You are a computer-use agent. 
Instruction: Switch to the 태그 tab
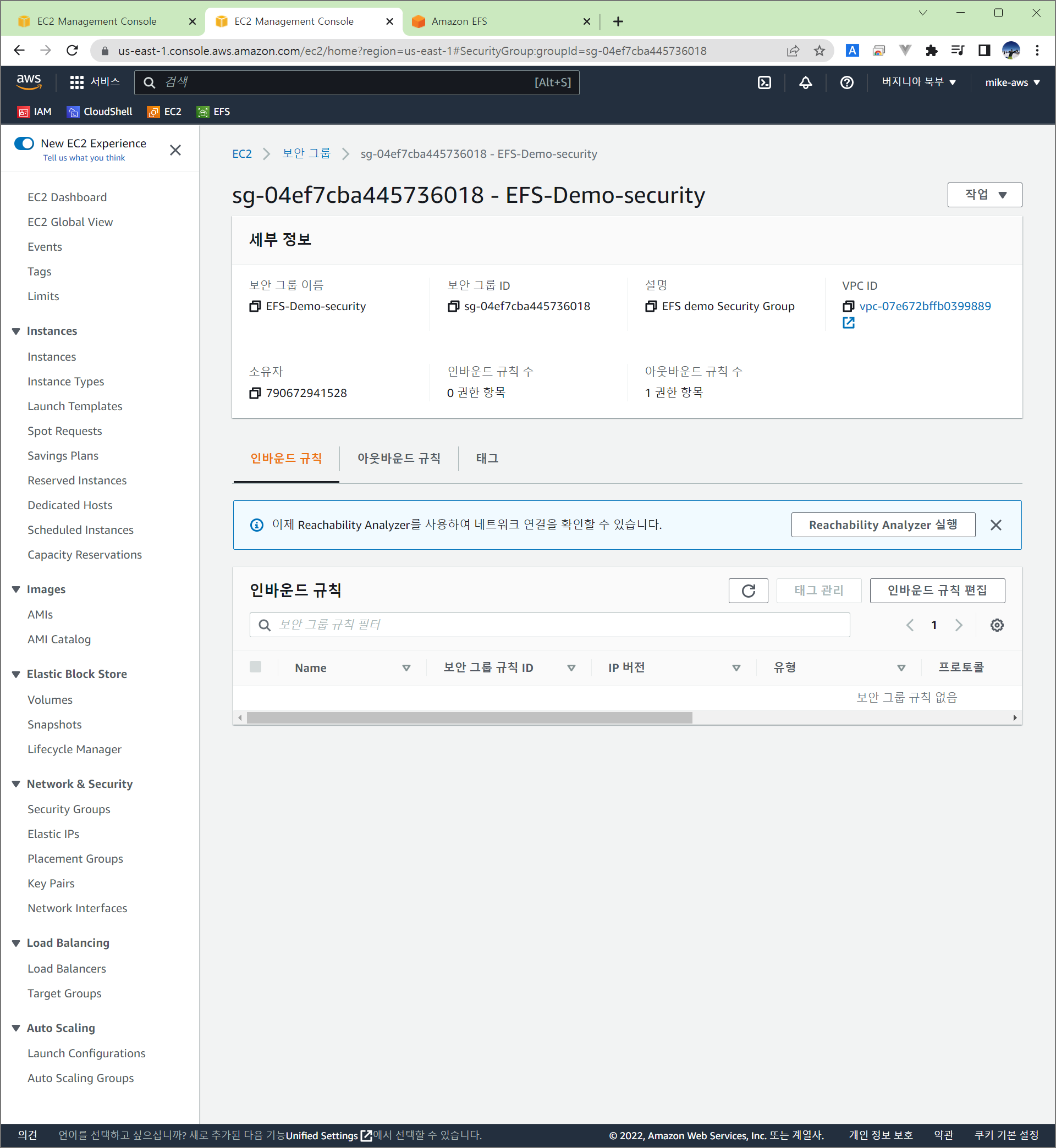pyautogui.click(x=487, y=458)
